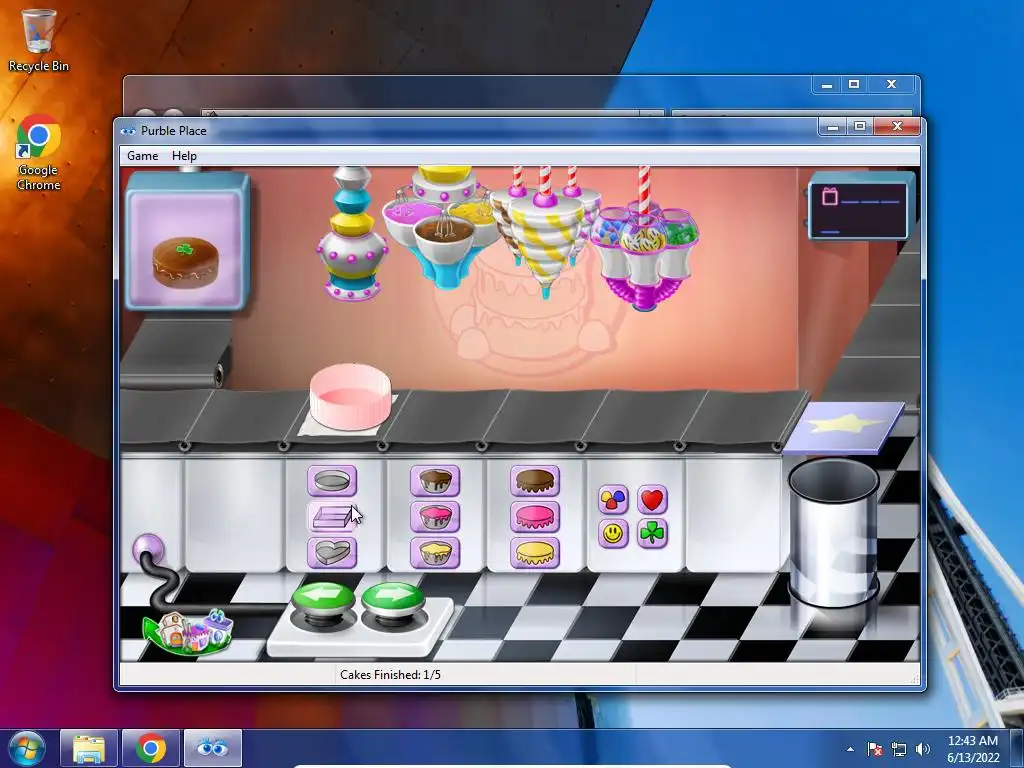Maximize the background window behind Purble Place
This screenshot has height=768, width=1024.
[x=854, y=84]
